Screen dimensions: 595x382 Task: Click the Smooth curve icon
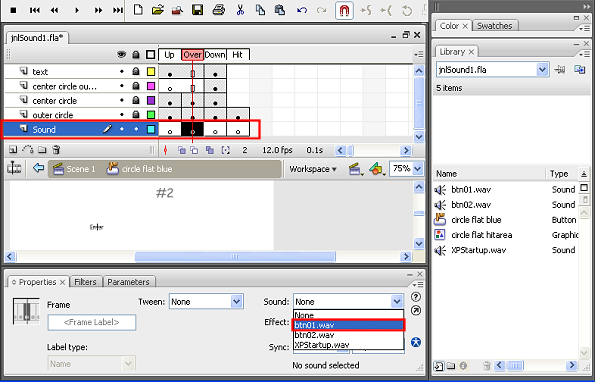coord(366,10)
